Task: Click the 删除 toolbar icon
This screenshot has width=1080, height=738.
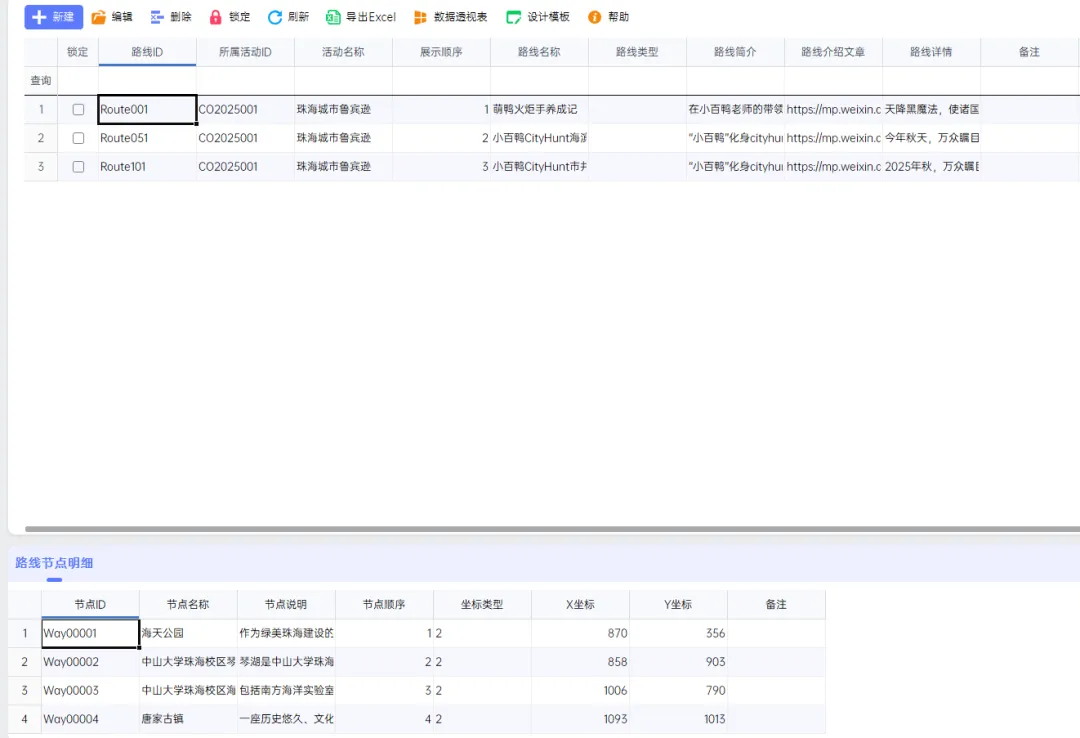Action: [157, 17]
